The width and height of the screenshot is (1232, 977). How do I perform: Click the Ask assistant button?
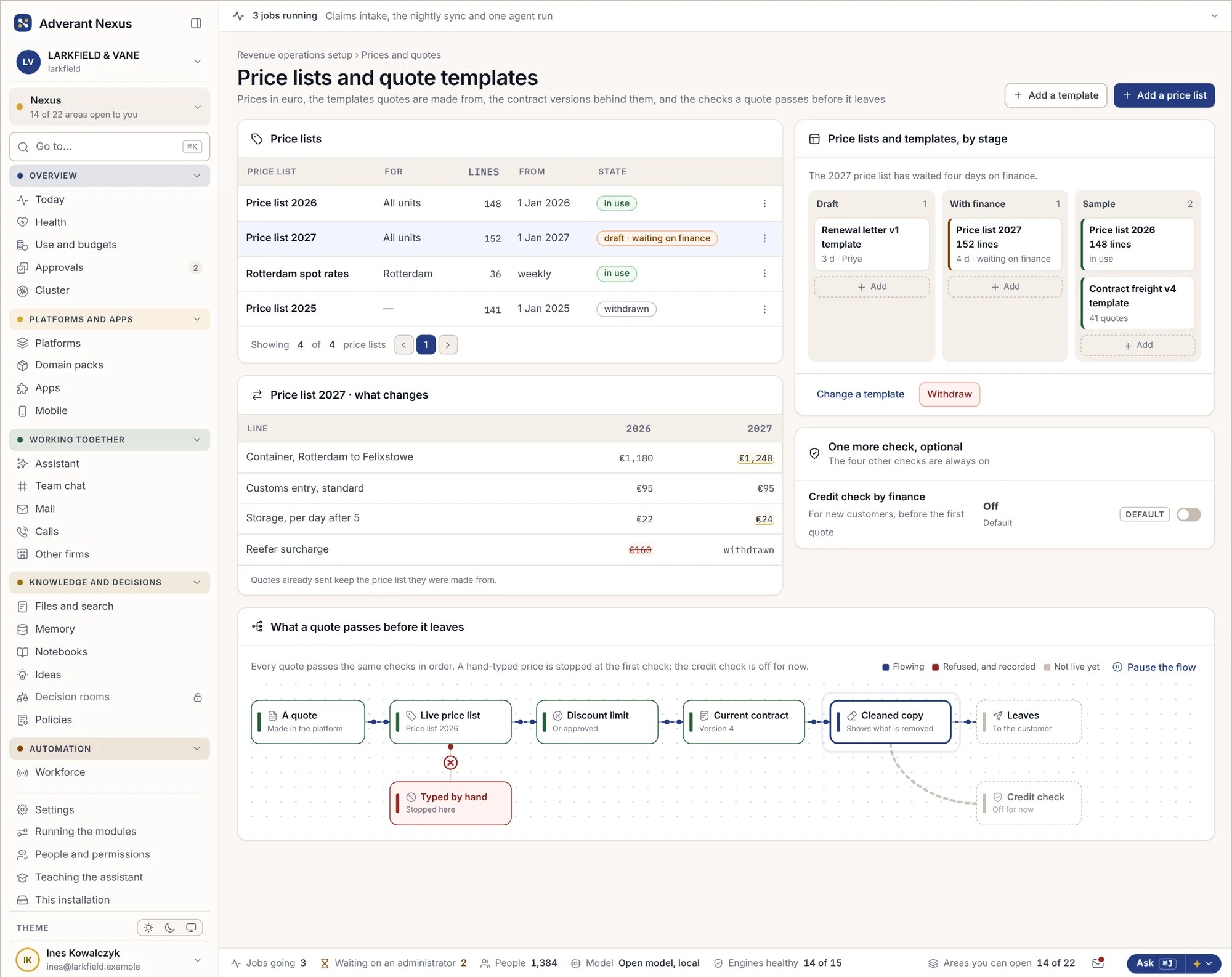tap(1154, 963)
